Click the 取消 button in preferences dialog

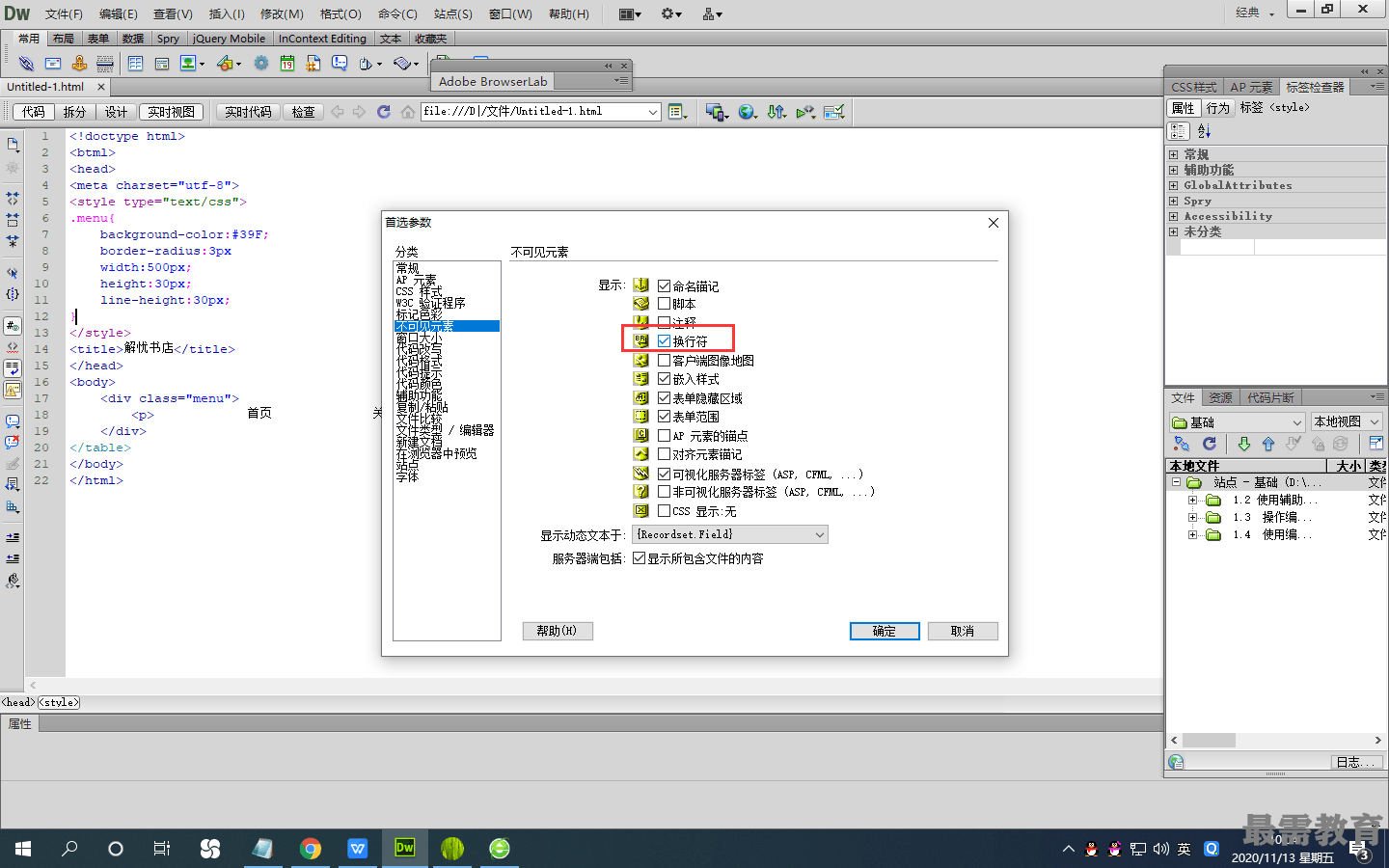coord(963,631)
